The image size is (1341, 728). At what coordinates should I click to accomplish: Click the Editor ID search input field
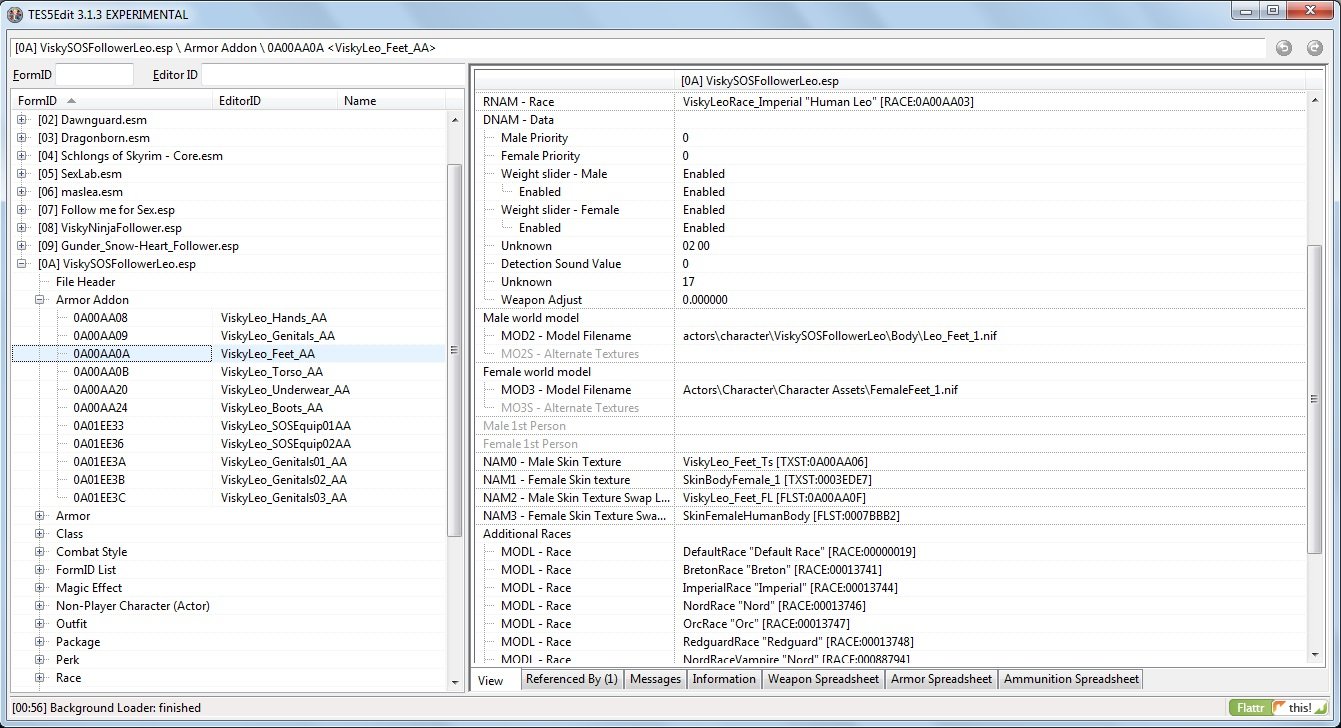click(332, 75)
